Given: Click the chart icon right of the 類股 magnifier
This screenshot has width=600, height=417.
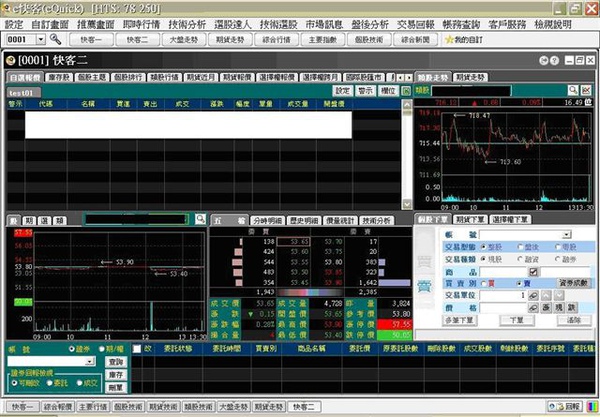Looking at the screenshot, I should point(586,90).
